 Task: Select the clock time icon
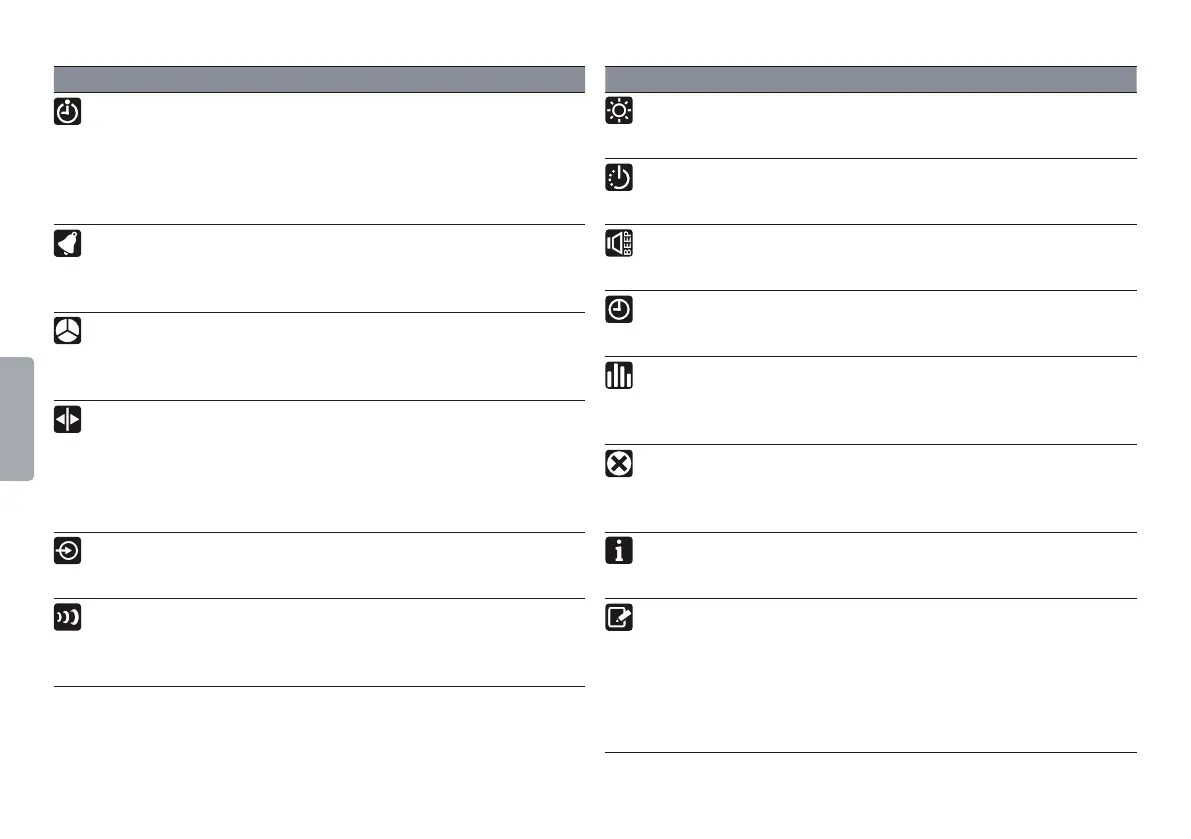tap(620, 310)
